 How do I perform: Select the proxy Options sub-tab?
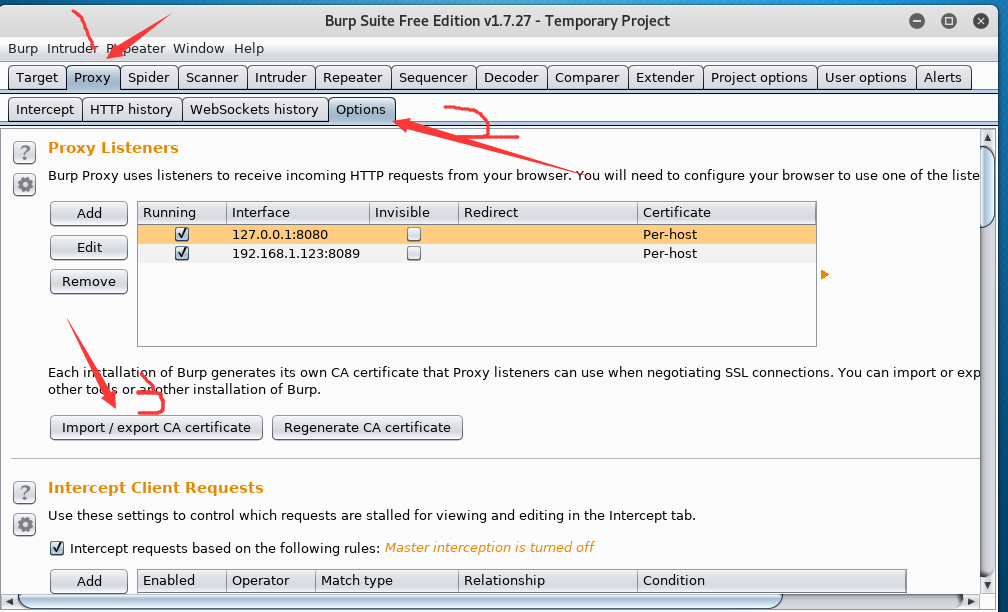pyautogui.click(x=361, y=110)
